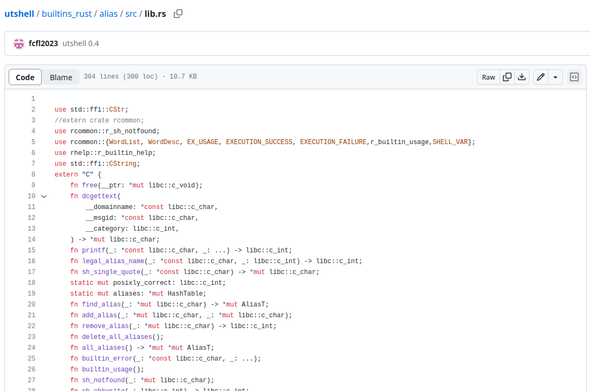Open the 'utshell 0.4' commit message

pyautogui.click(x=81, y=44)
